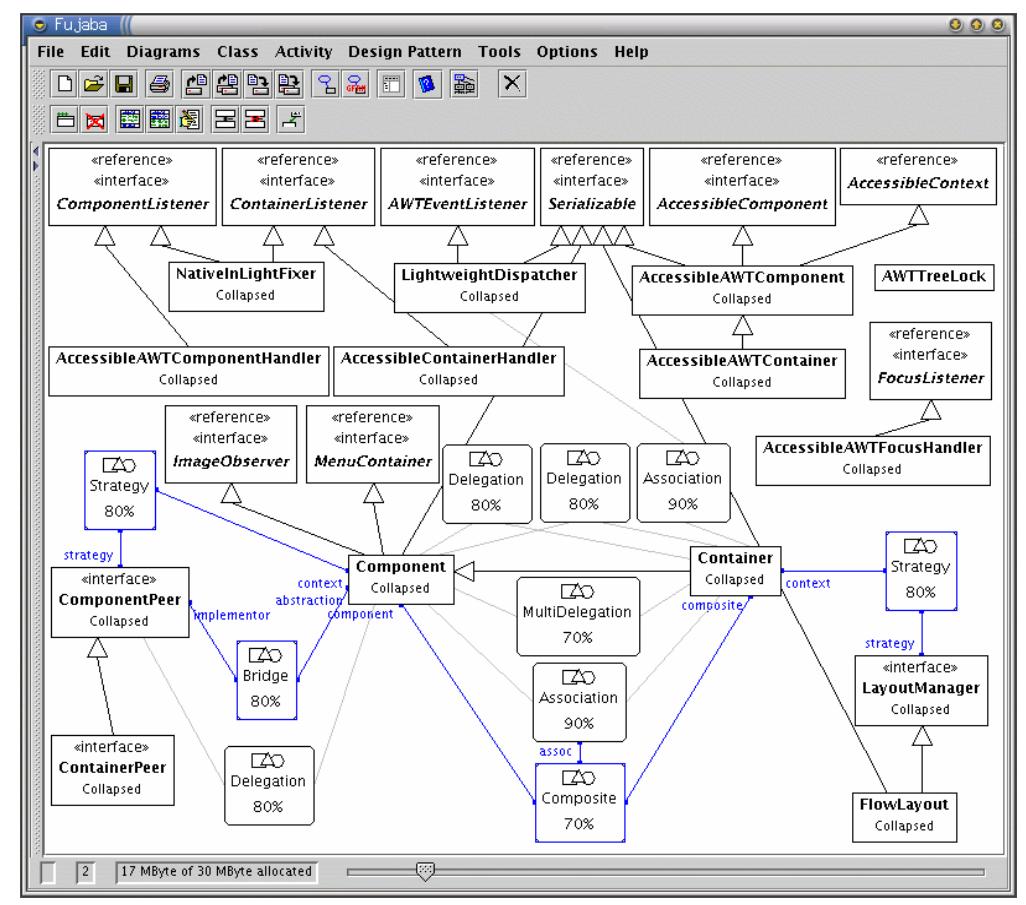This screenshot has width=1026, height=905.
Task: Click the single-document import arrow icon
Action: [x=196, y=84]
